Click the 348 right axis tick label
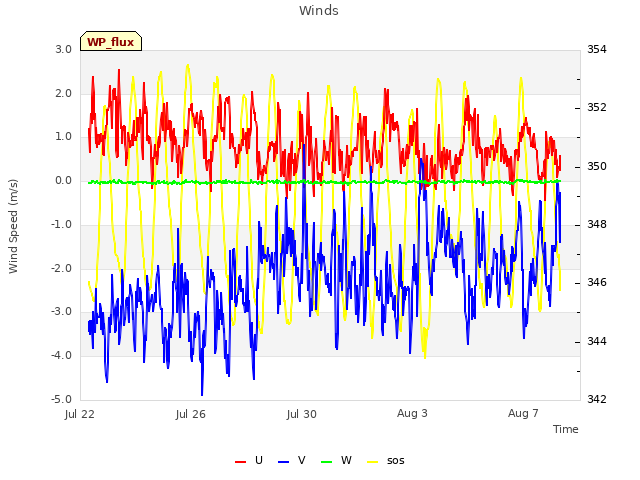This screenshot has height=480, width=640. pos(597,224)
